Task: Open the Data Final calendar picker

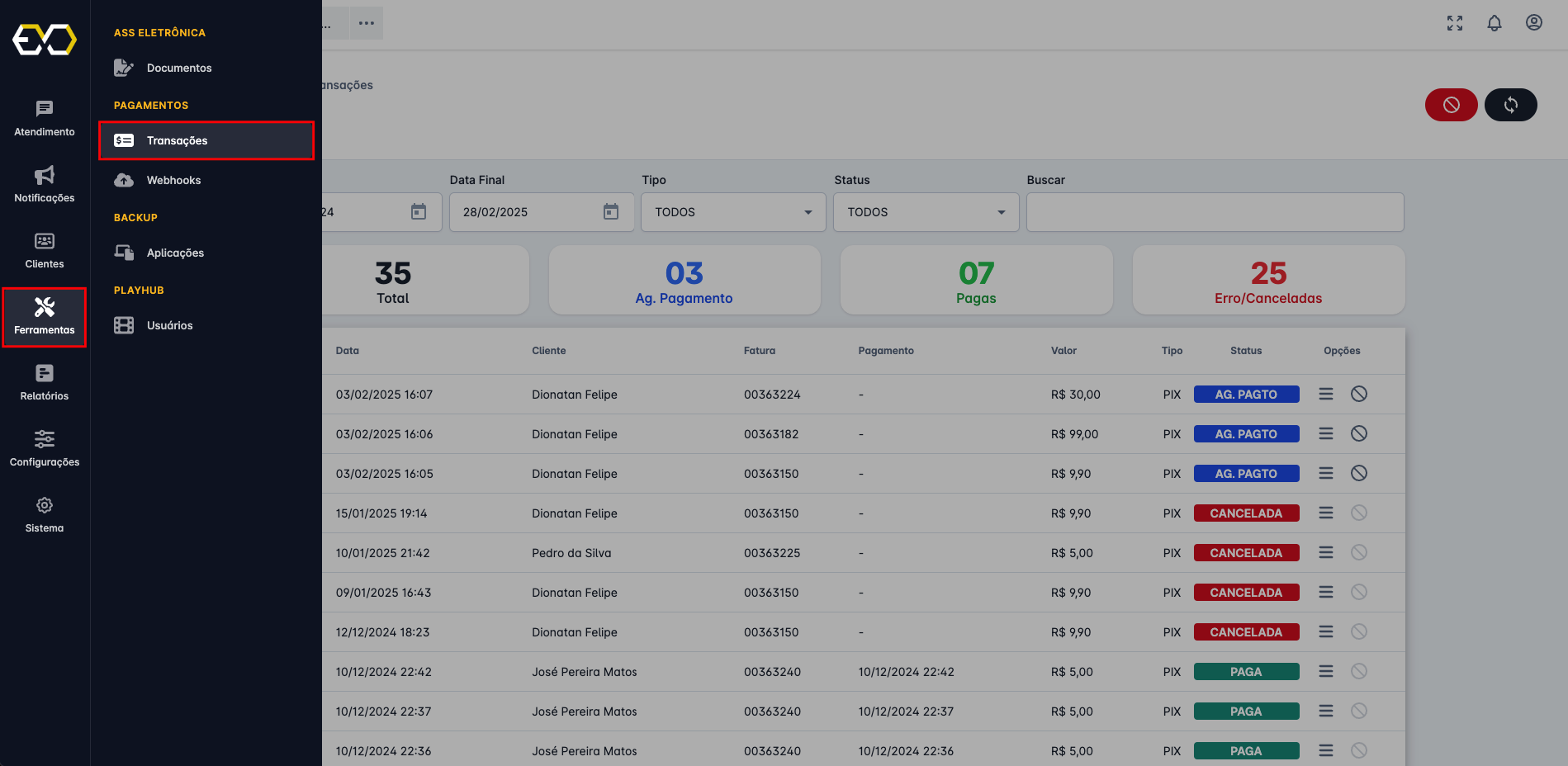Action: point(610,212)
